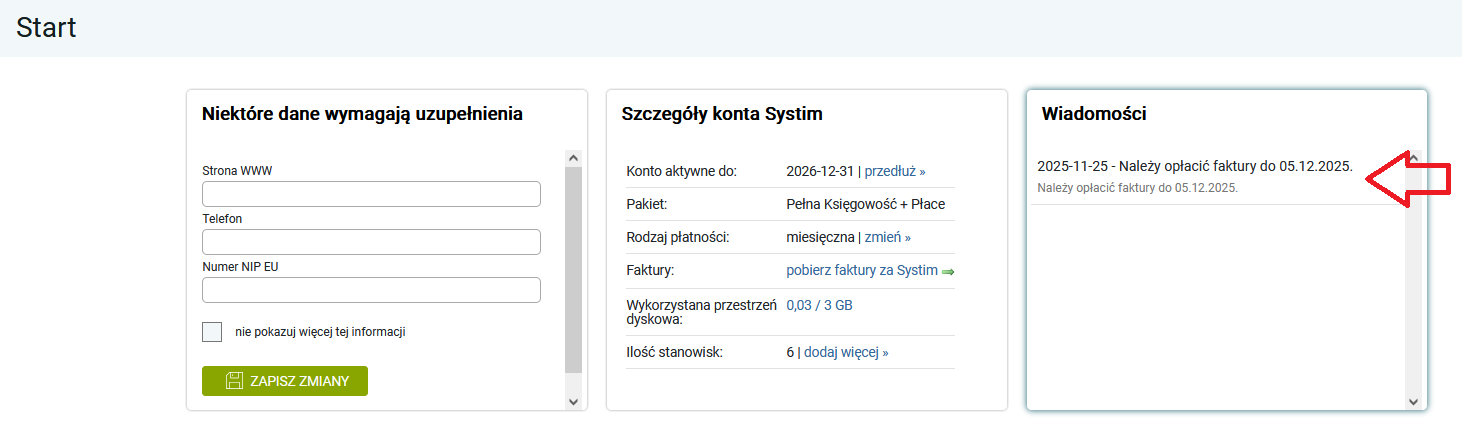The image size is (1462, 423).
Task: Open the 2025-11-25 invoice payment message
Action: pos(1195,167)
